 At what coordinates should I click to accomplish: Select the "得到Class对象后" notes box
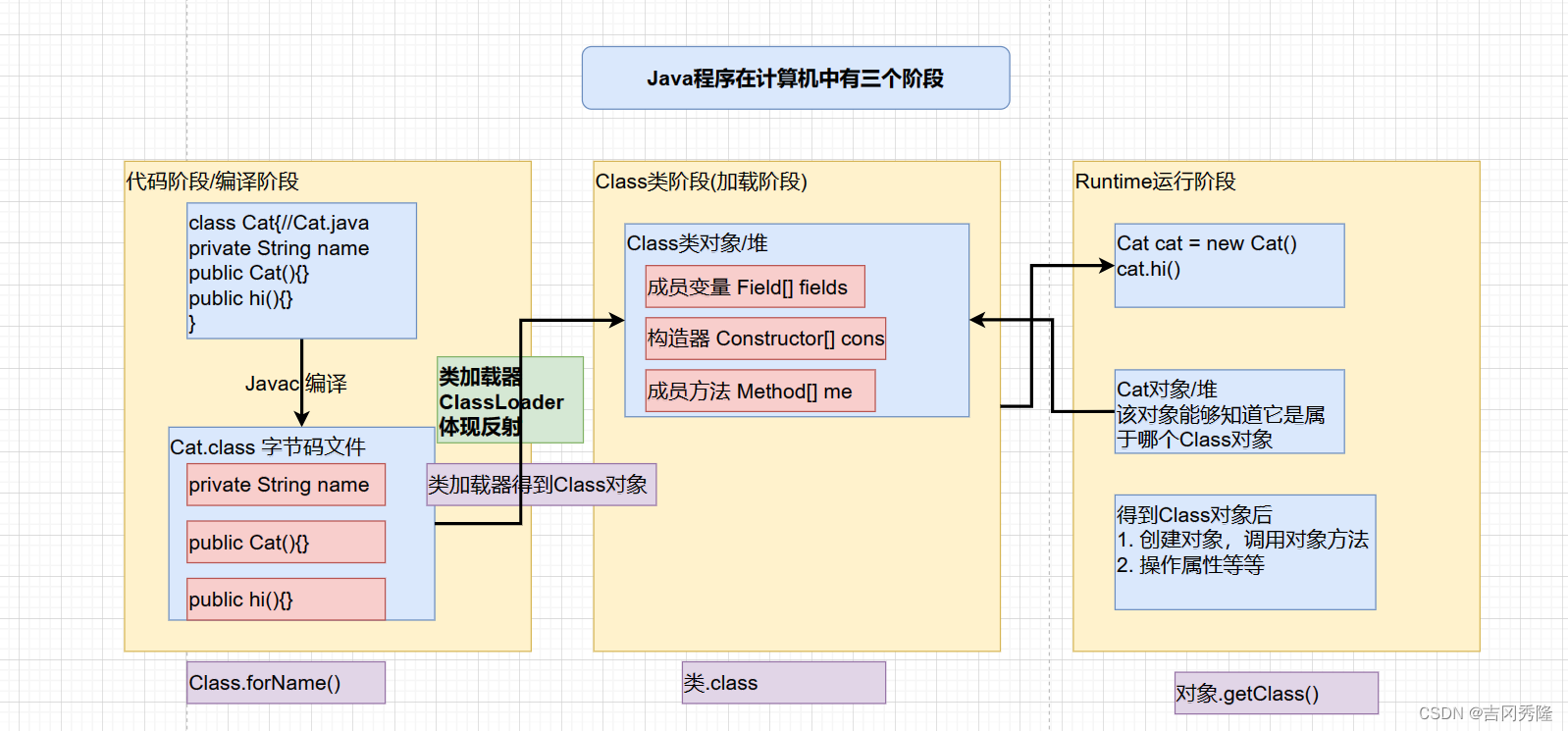(1245, 551)
